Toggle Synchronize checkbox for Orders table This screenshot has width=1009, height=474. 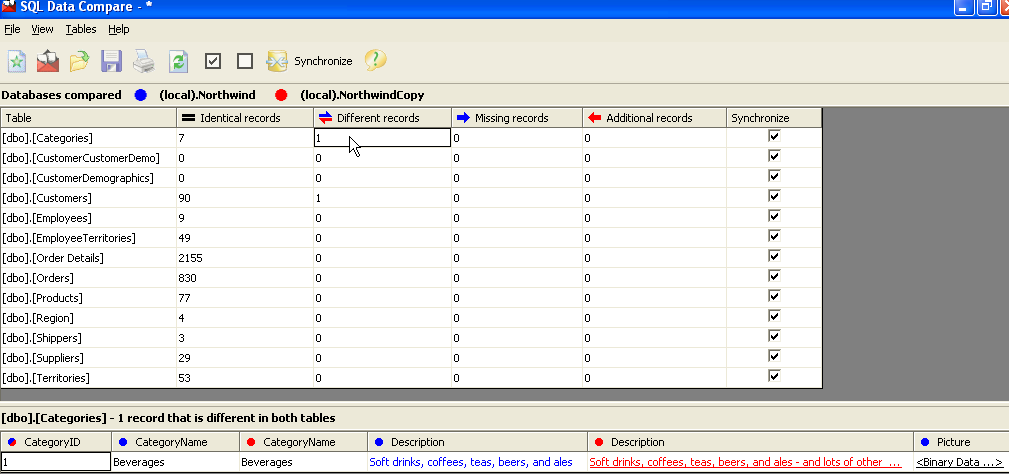point(774,276)
